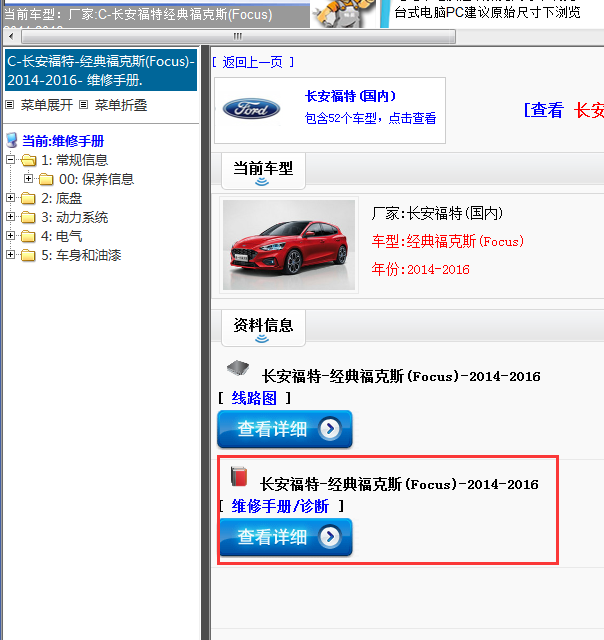Open the 长安福特(国内) link
This screenshot has height=640, width=604.
tap(351, 96)
